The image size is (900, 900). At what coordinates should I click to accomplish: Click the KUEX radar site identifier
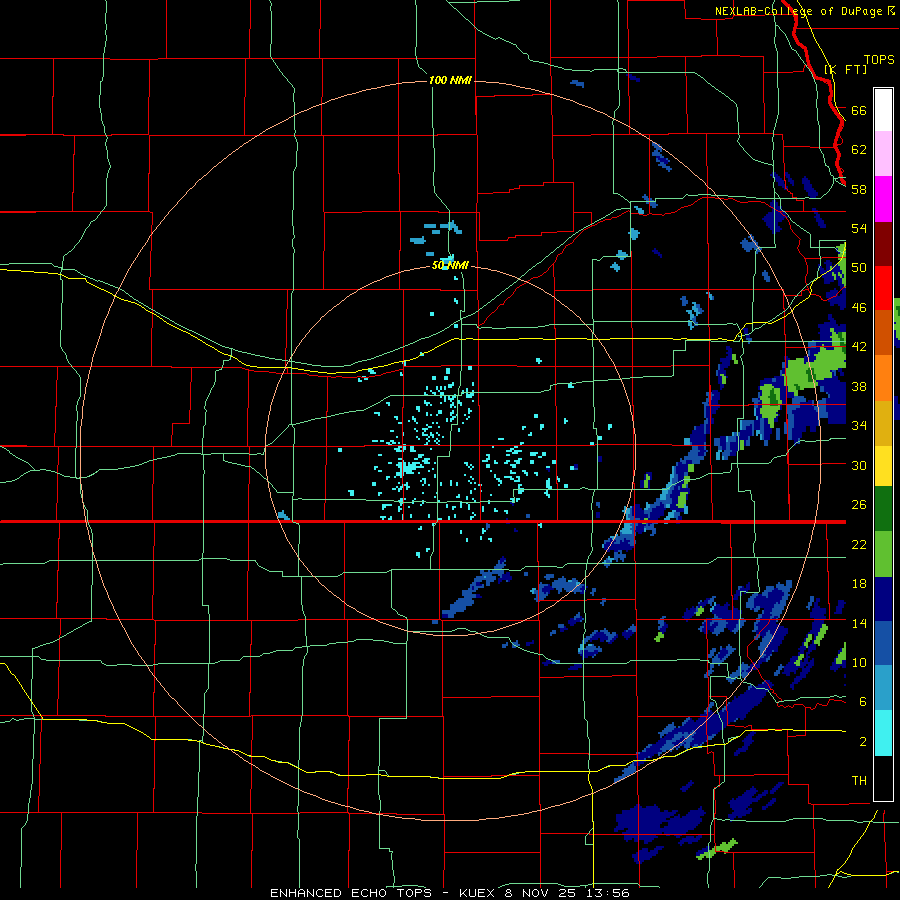point(479,893)
